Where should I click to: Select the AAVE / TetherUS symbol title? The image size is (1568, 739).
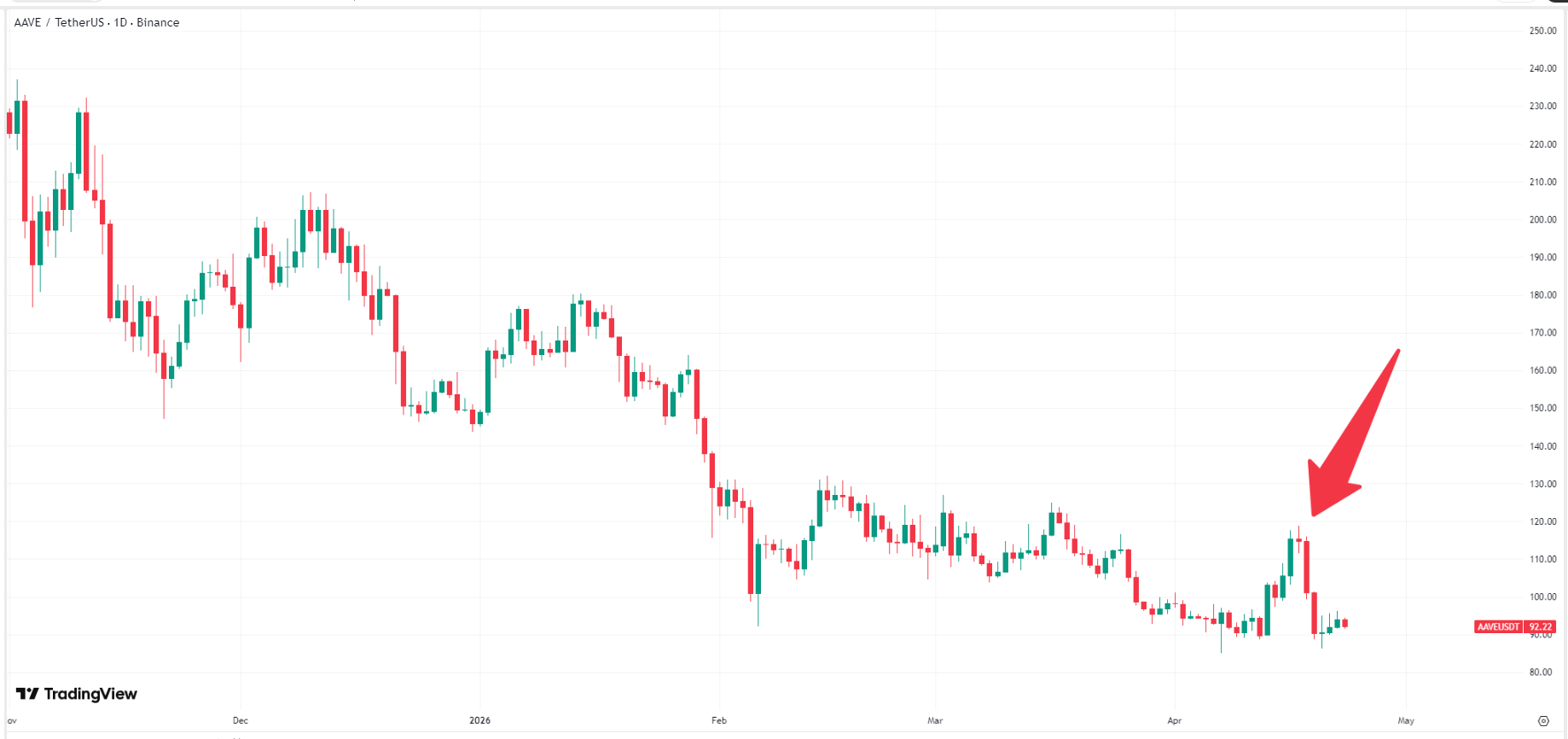(96, 22)
